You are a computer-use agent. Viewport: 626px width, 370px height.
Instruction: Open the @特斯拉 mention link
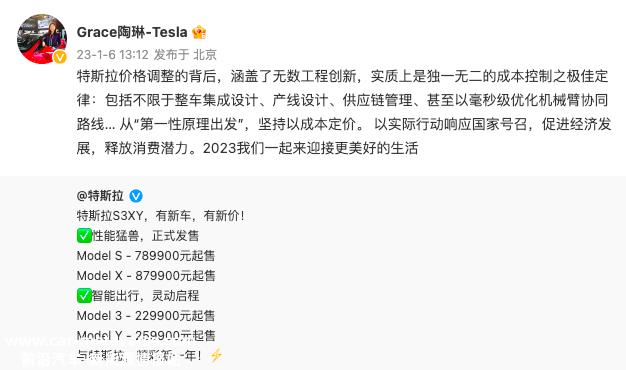(x=100, y=196)
